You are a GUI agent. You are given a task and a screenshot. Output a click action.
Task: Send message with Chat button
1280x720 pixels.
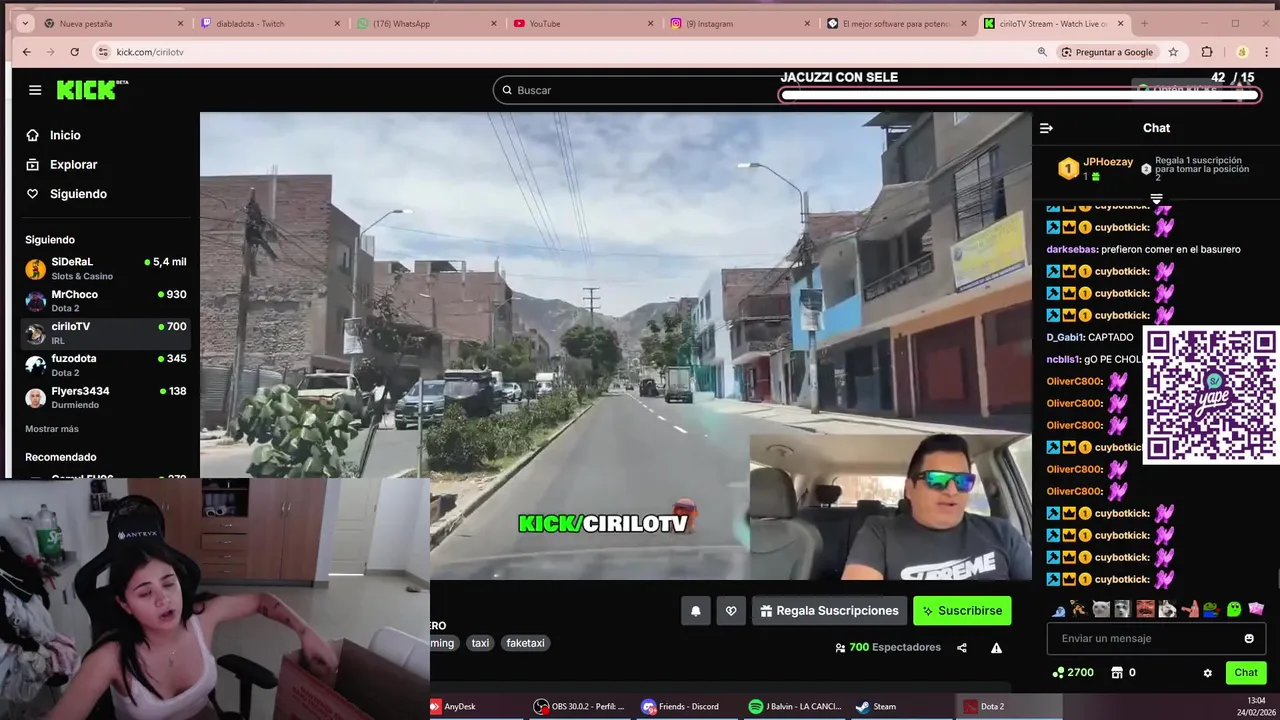(1246, 673)
